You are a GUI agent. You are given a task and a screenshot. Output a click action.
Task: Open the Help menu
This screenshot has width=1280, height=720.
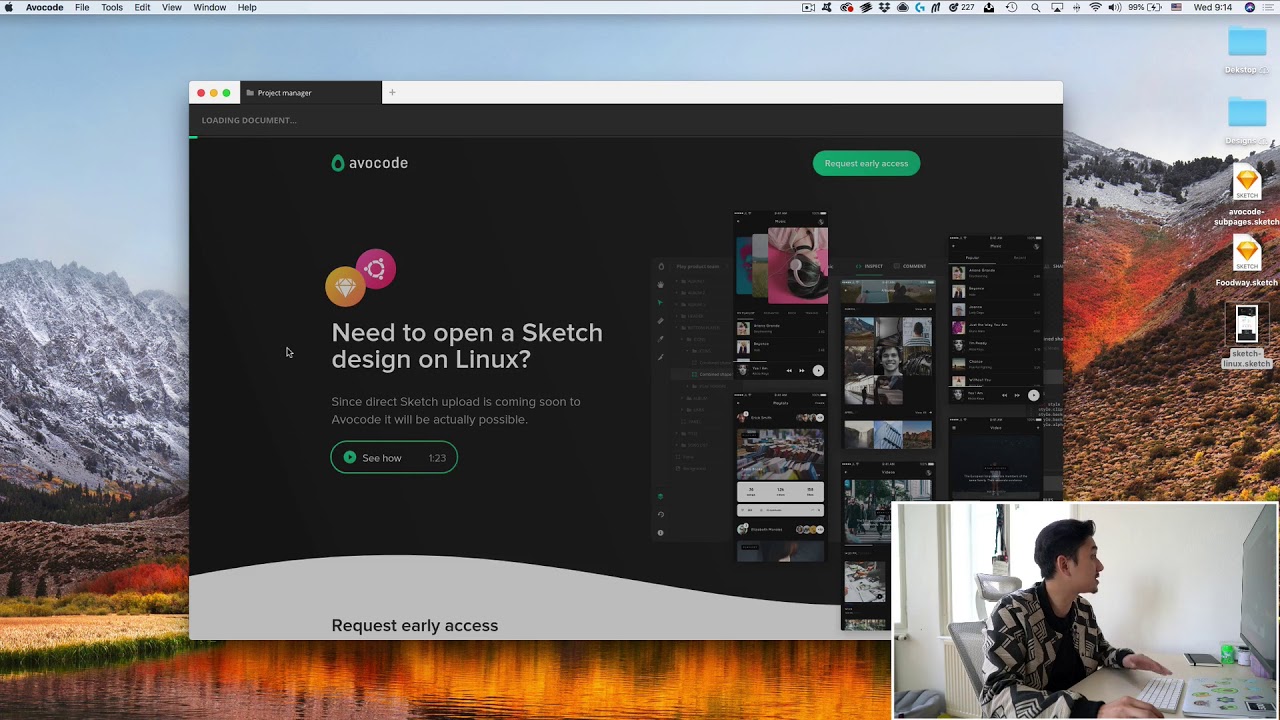(247, 7)
